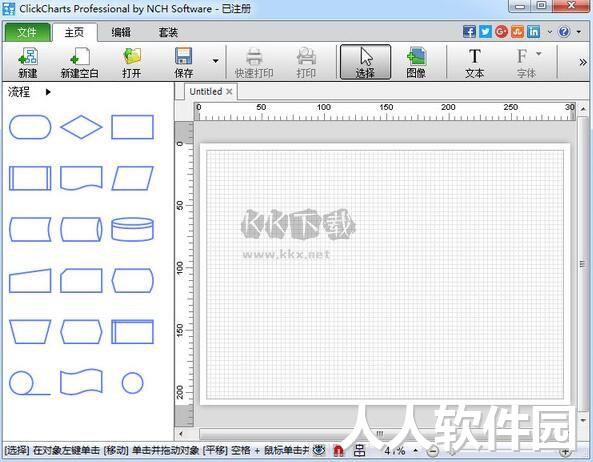The height and width of the screenshot is (462, 593).
Task: Pick the punched tape wavy flag shape
Action: point(81,382)
